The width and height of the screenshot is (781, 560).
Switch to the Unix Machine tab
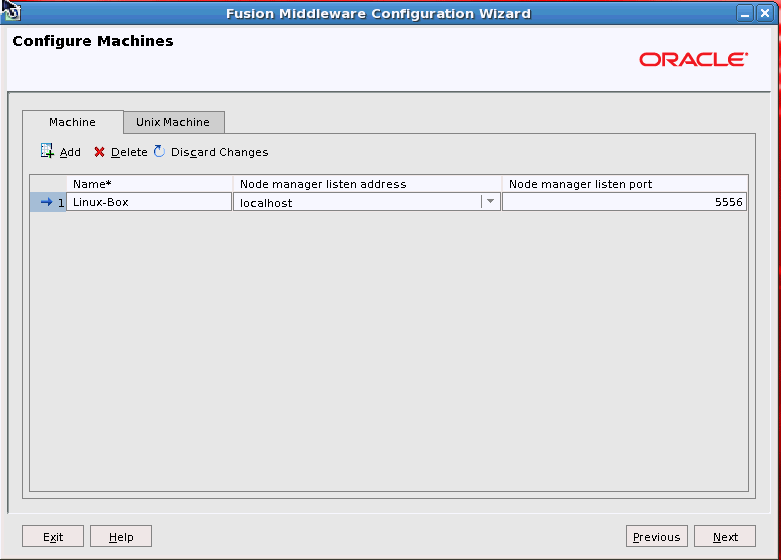(x=174, y=122)
